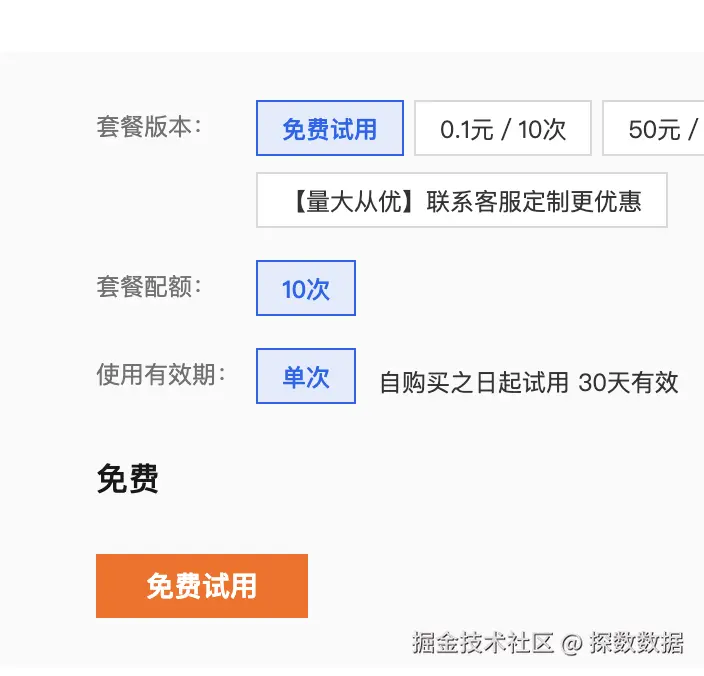Click the 30天有效 validity note
Screen dimensions: 704x676
pyautogui.click(x=628, y=382)
